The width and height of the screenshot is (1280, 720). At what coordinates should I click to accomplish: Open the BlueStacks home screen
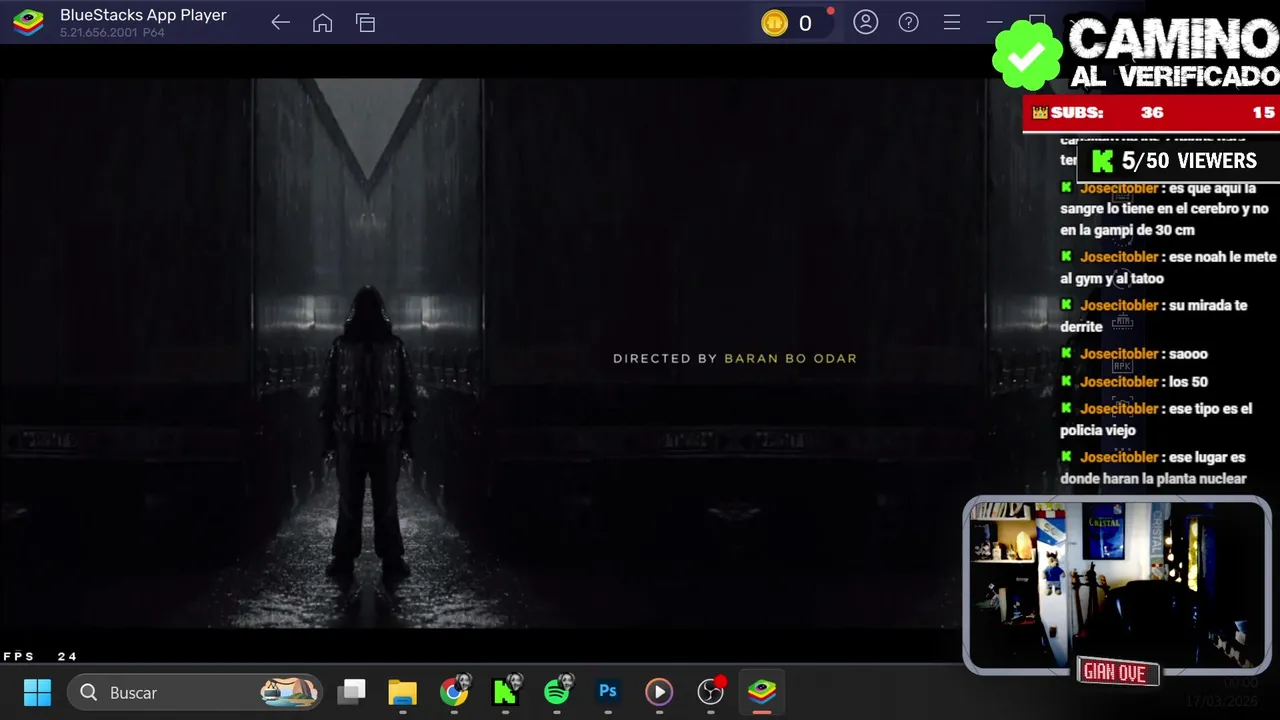(x=322, y=23)
